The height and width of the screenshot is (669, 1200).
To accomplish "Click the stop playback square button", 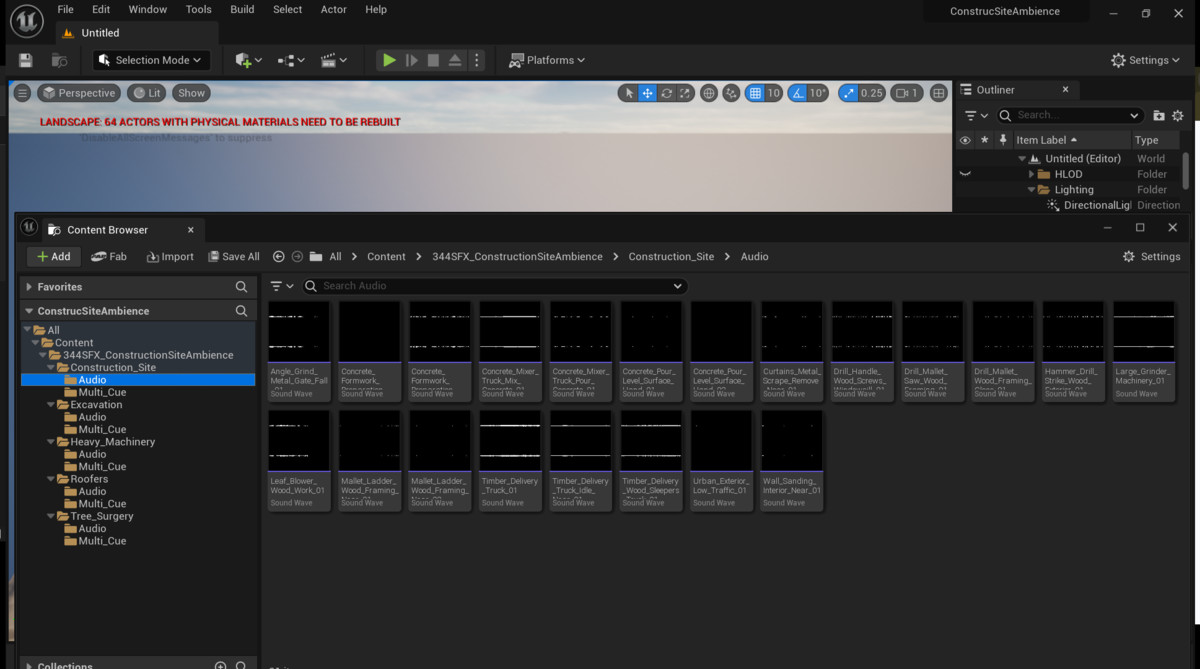I will point(433,60).
